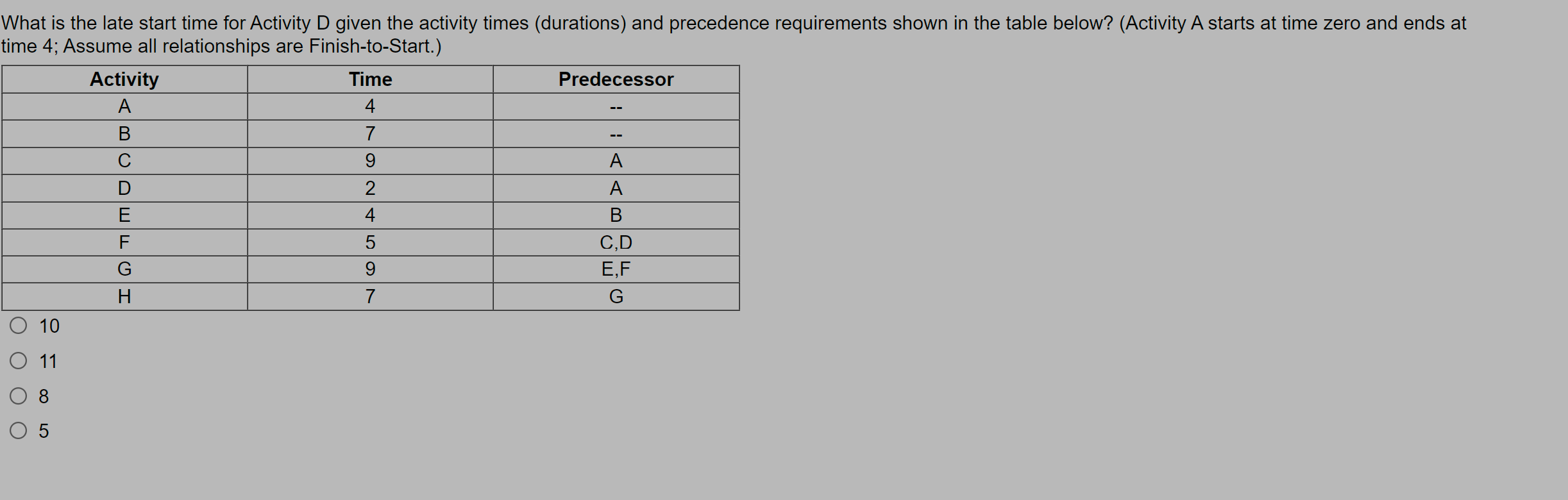This screenshot has height=500, width=1568.
Task: Click the table row for Activity H
Action: click(x=124, y=295)
